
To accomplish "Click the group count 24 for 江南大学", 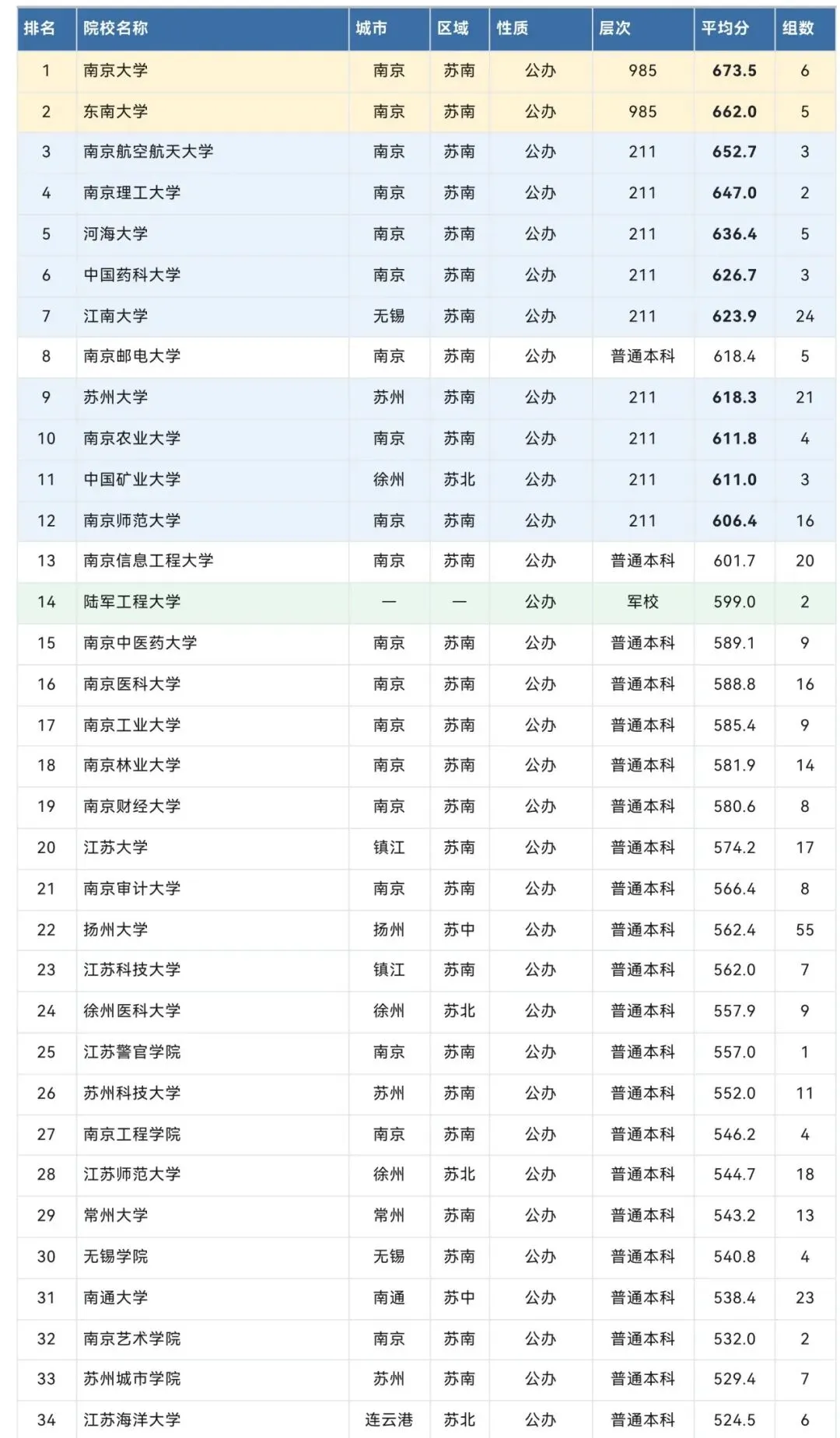I will (805, 317).
